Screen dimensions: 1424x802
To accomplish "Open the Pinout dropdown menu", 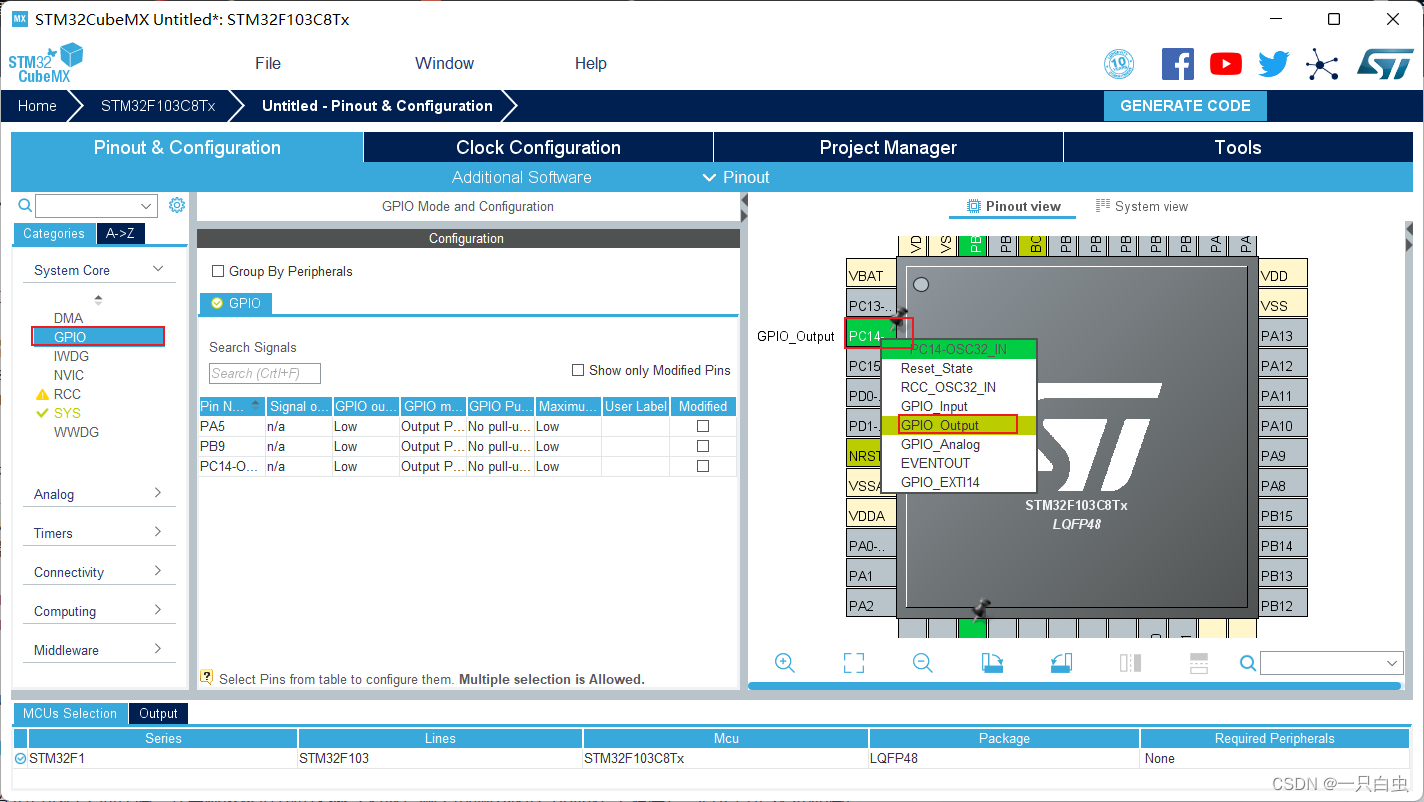I will [737, 177].
